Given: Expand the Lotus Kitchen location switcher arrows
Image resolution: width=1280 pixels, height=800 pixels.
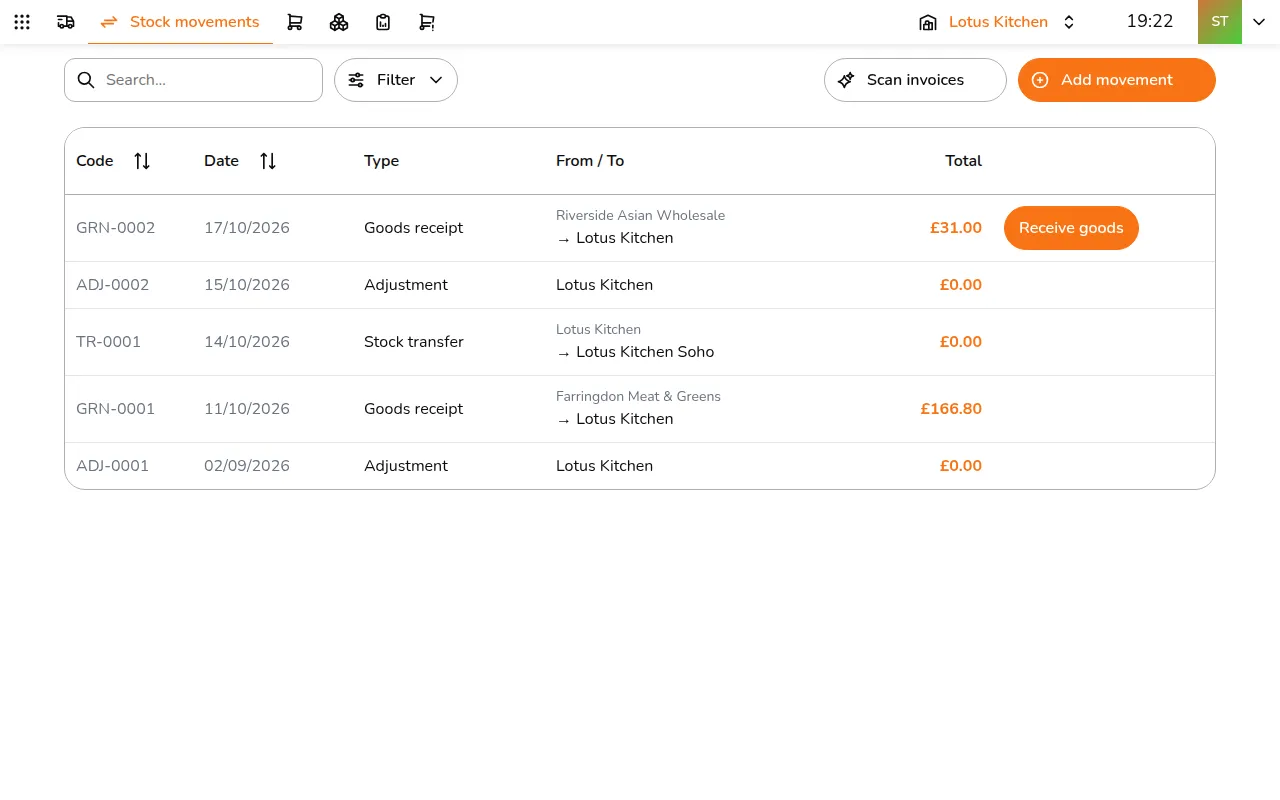Looking at the screenshot, I should [1069, 22].
